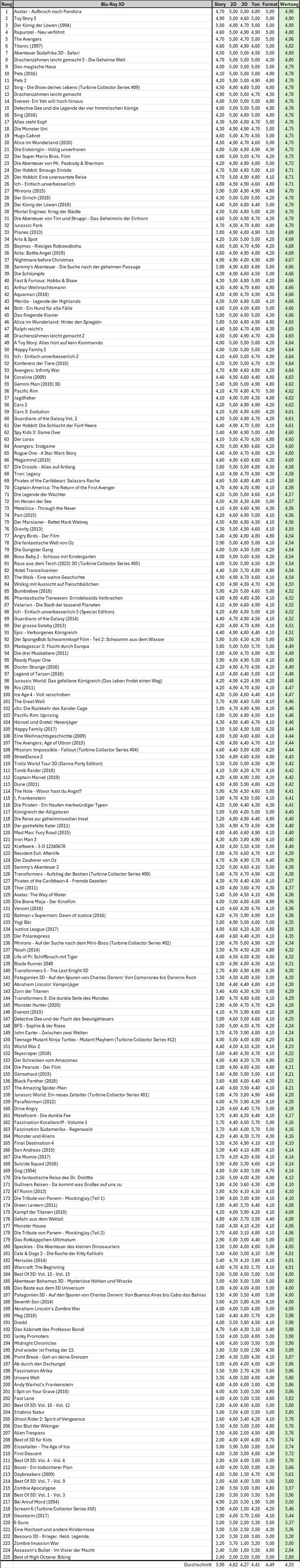Click the Aquaman (2018) entry

click(x=31, y=294)
